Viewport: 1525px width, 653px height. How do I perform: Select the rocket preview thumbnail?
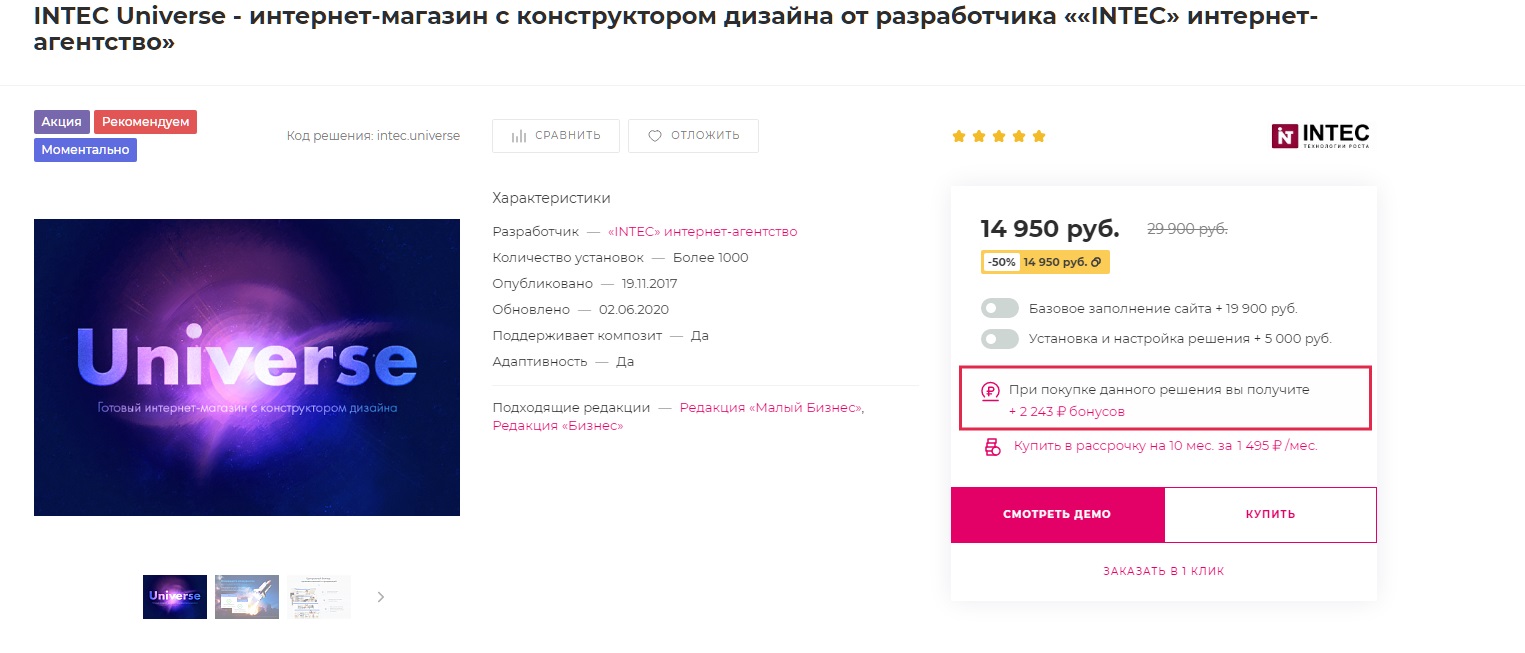point(247,597)
